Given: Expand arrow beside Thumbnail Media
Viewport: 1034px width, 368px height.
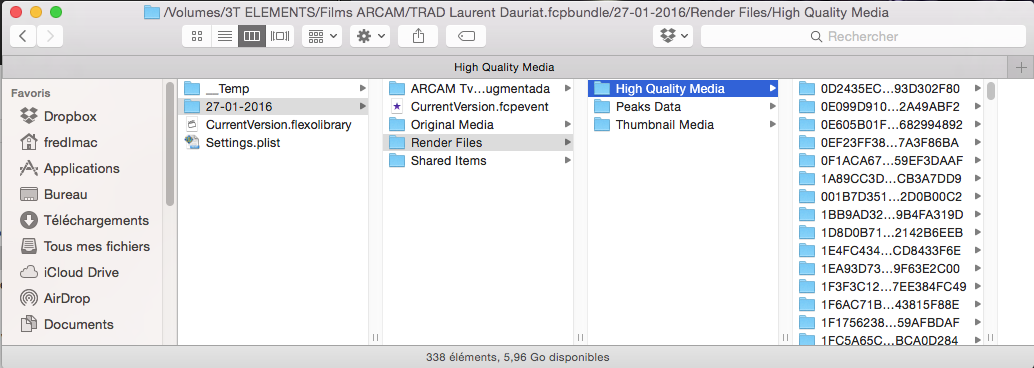Looking at the screenshot, I should (772, 125).
